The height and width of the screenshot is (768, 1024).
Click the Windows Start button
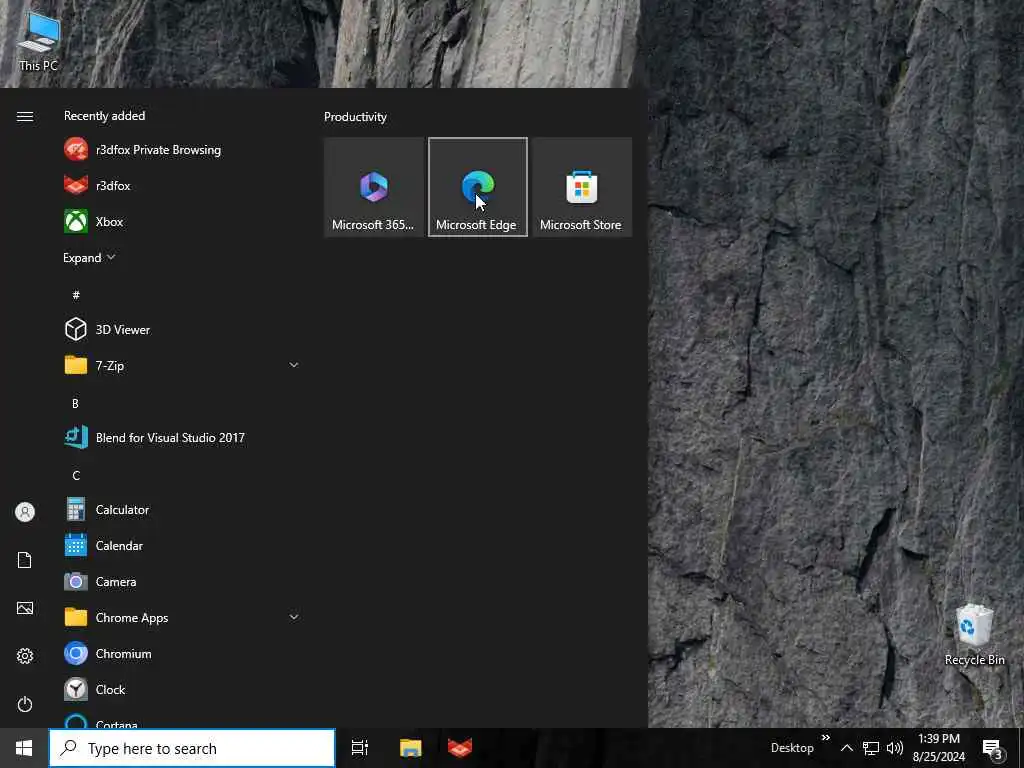click(24, 748)
